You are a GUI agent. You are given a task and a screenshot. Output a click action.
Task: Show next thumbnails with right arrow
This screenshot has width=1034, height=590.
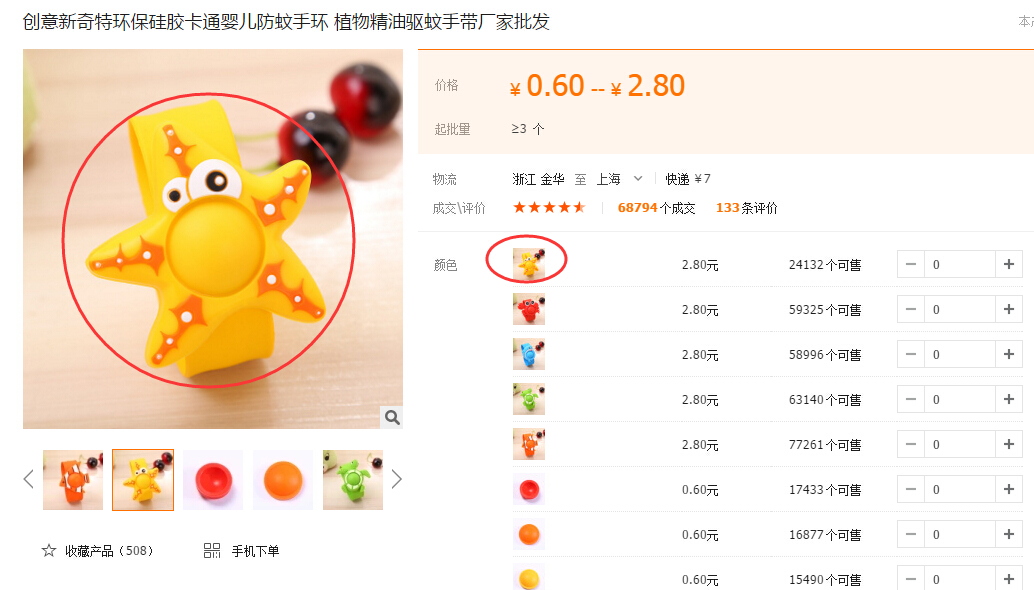pos(396,479)
